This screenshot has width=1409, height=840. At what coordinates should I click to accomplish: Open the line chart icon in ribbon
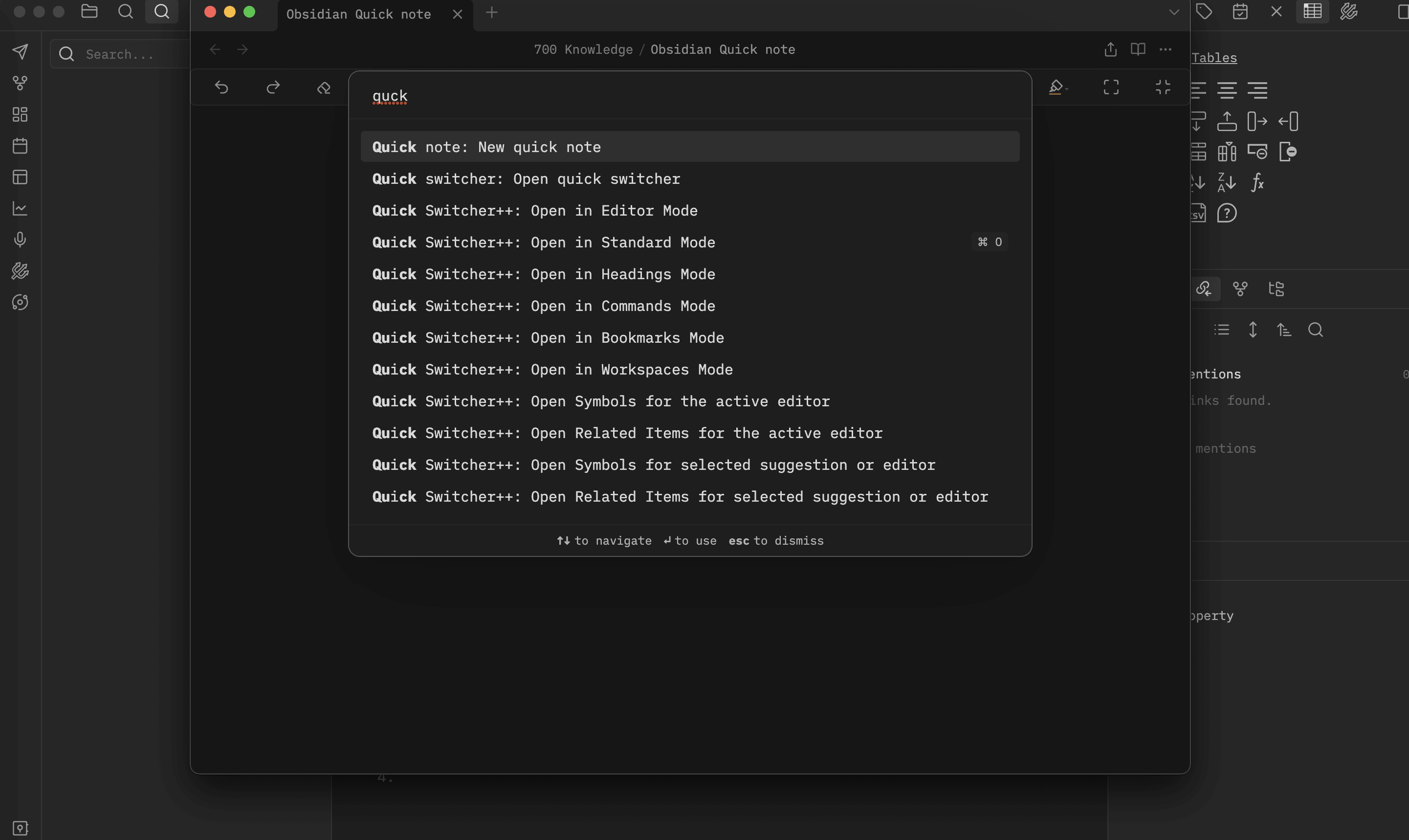pyautogui.click(x=21, y=208)
